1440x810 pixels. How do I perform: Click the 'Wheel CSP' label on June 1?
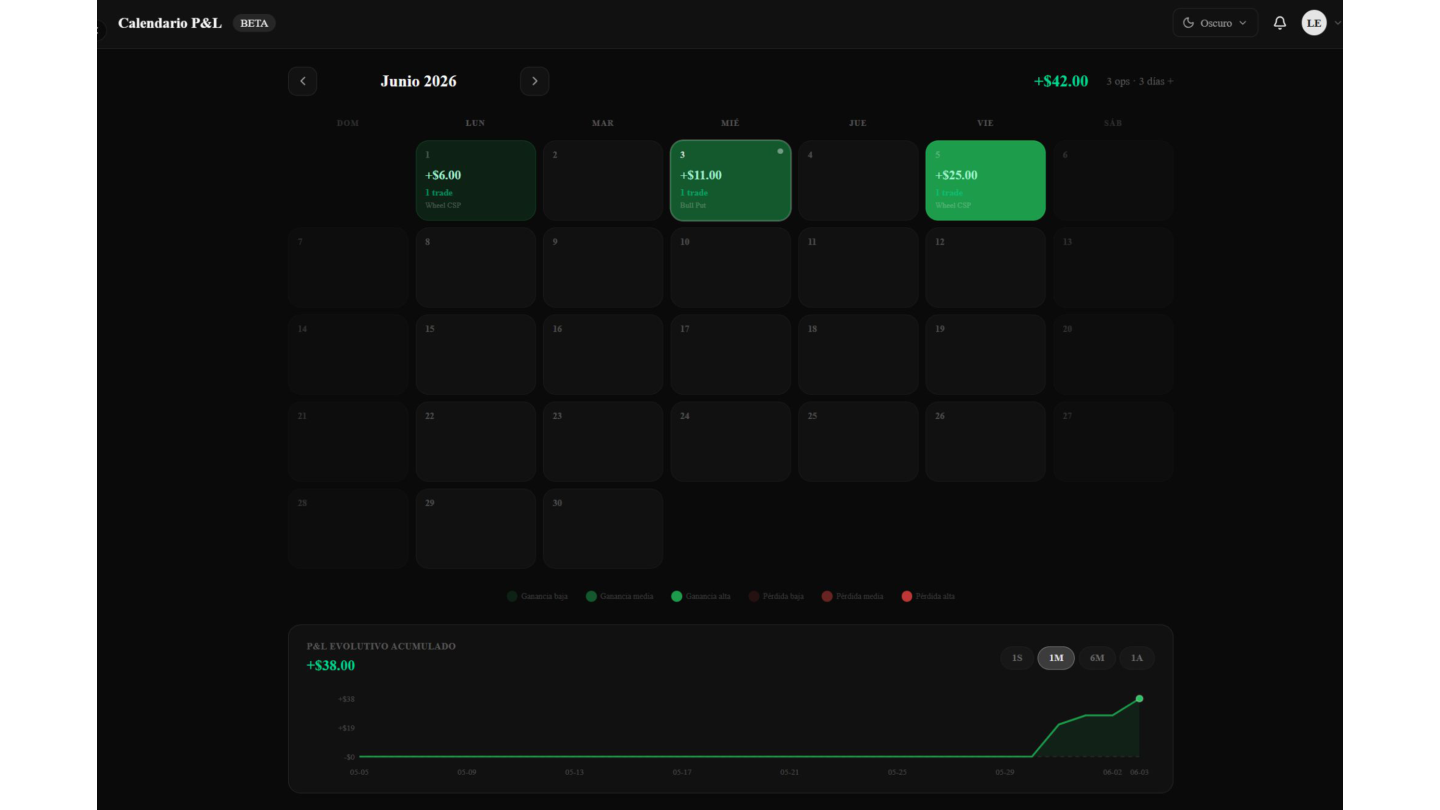coord(443,206)
